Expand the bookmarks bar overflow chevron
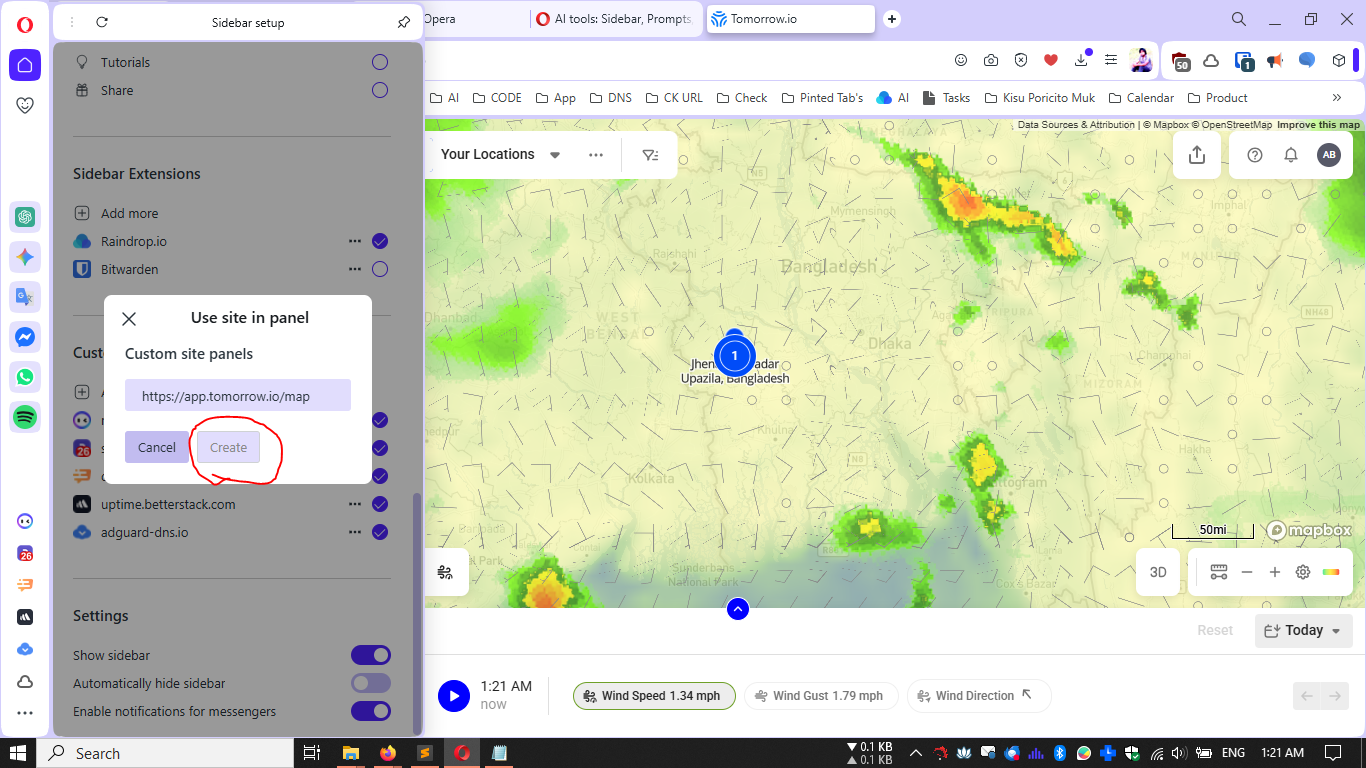The height and width of the screenshot is (768, 1366). point(1337,98)
